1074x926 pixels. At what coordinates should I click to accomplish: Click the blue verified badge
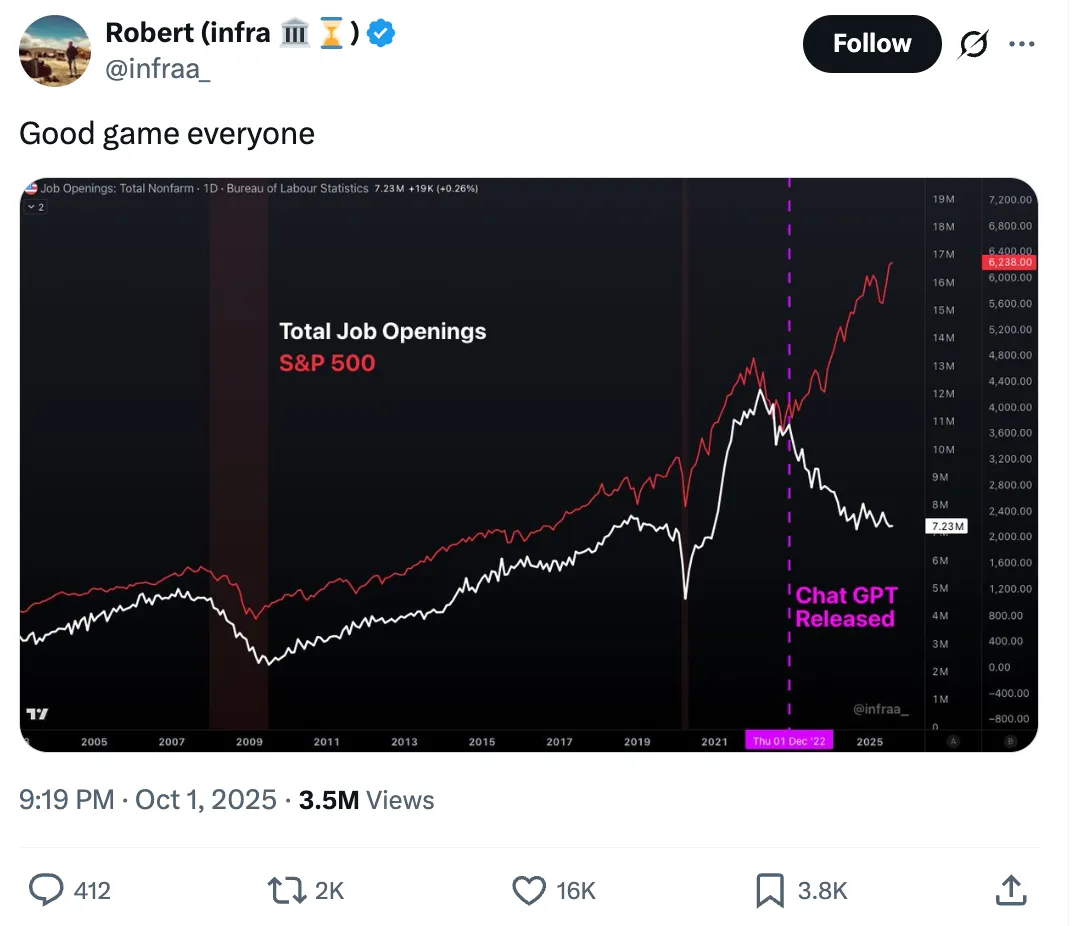(381, 33)
